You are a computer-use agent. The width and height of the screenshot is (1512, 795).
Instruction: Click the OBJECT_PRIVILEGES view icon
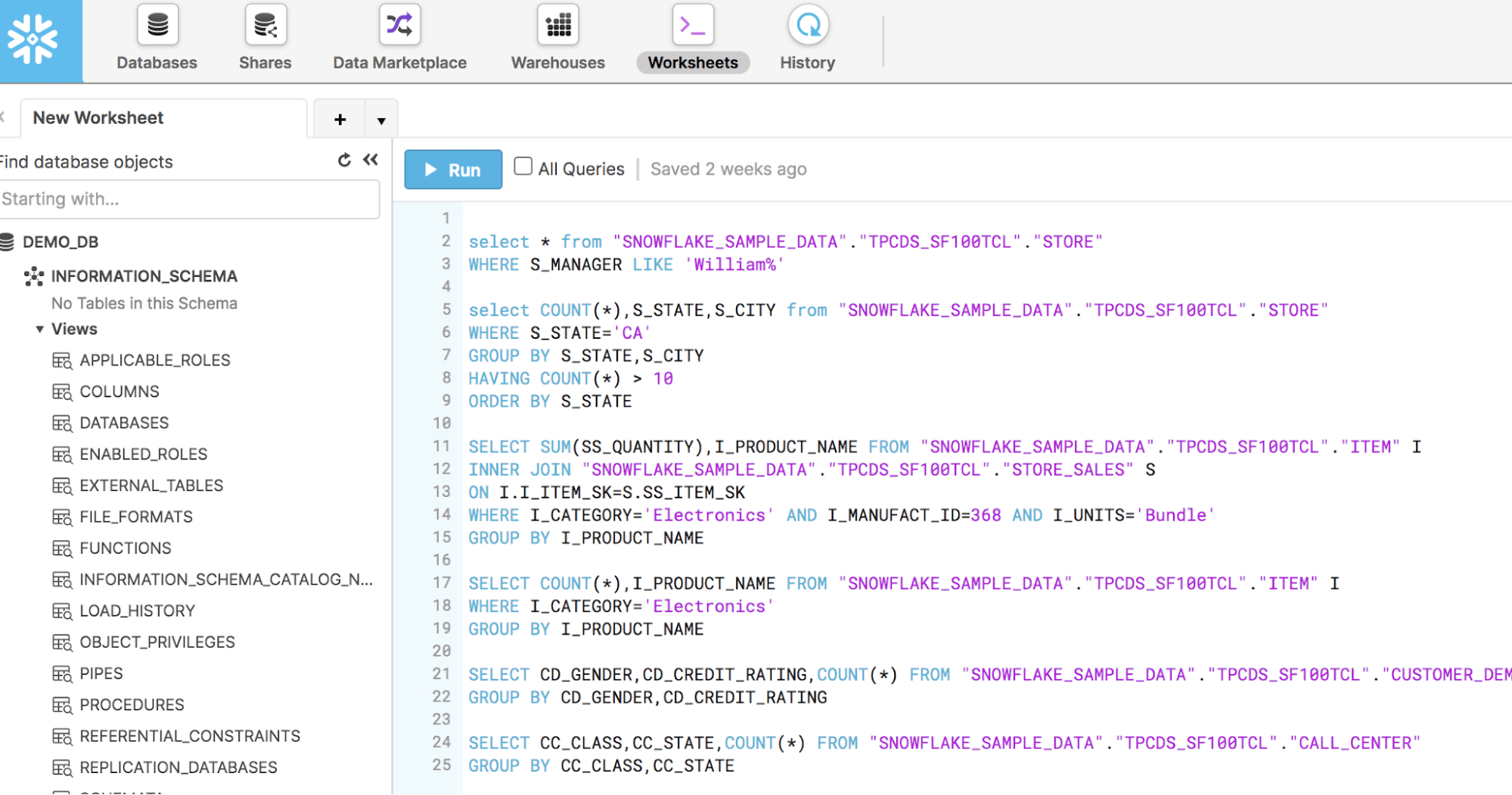coord(62,642)
